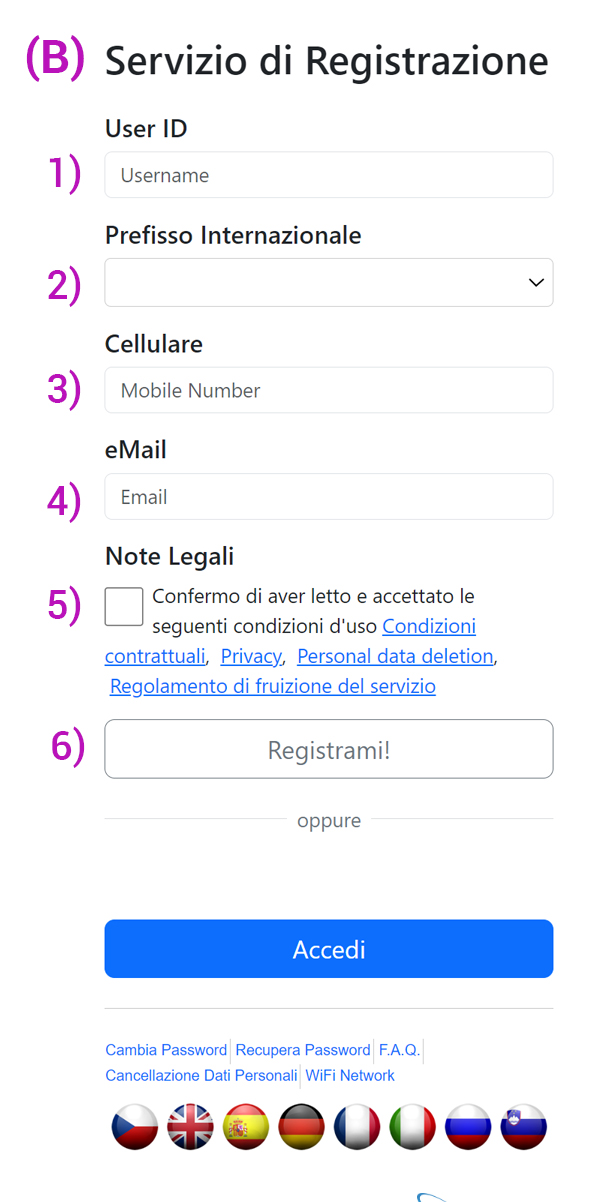Click the Registrami! button
The image size is (600, 1202).
coord(329,749)
